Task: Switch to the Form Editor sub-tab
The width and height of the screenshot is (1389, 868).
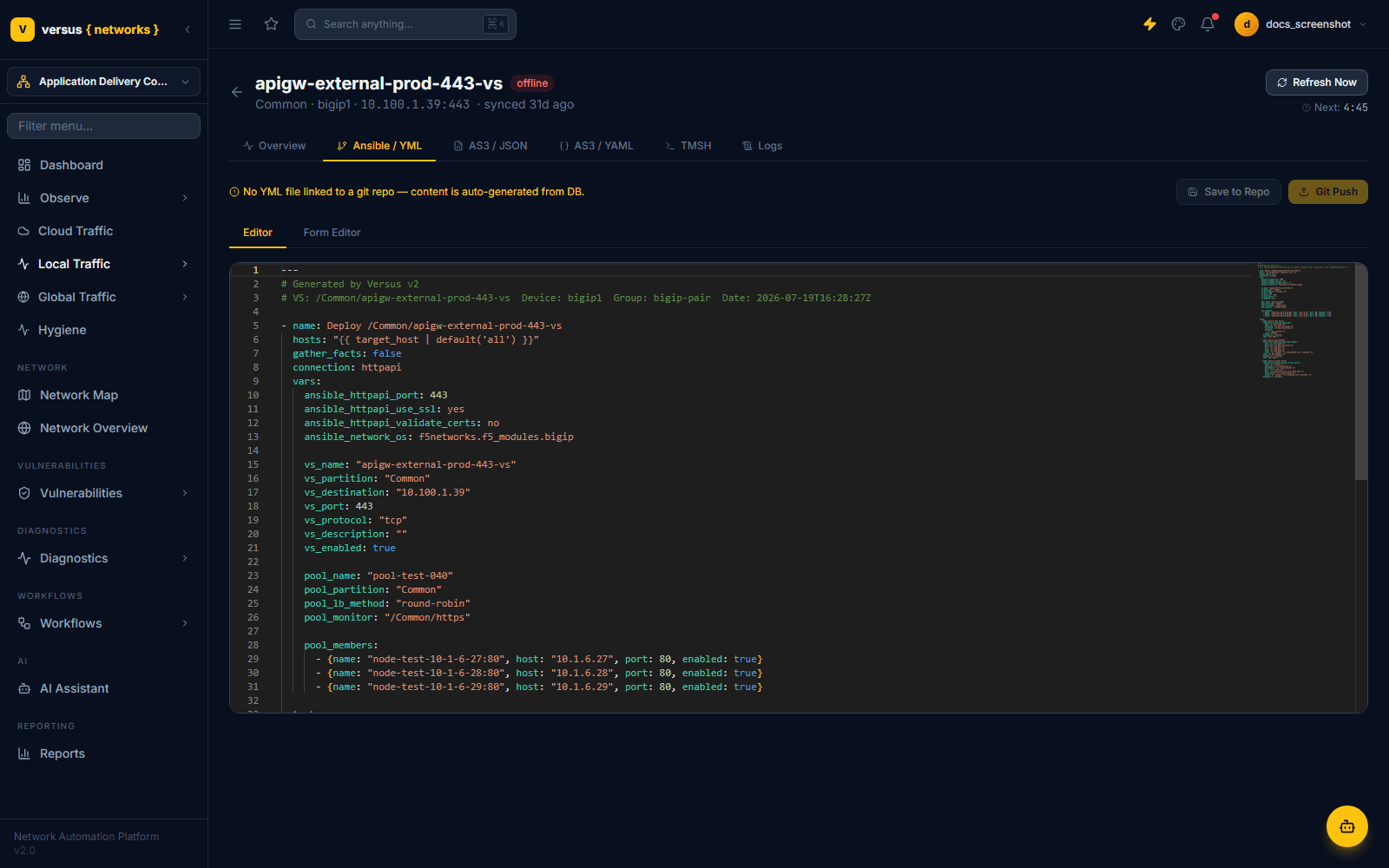Action: coord(332,233)
